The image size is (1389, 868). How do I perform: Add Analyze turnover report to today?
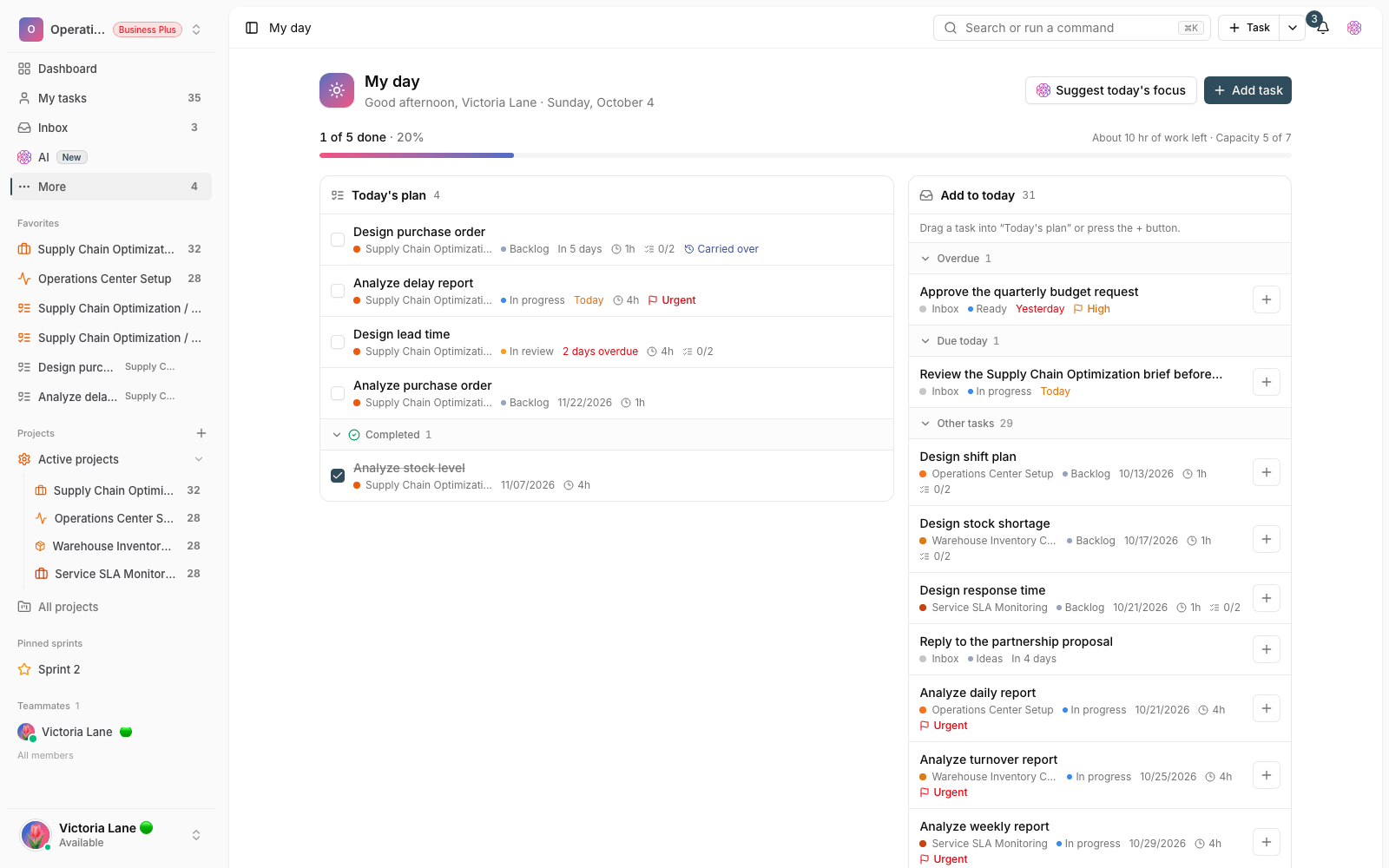pos(1267,775)
